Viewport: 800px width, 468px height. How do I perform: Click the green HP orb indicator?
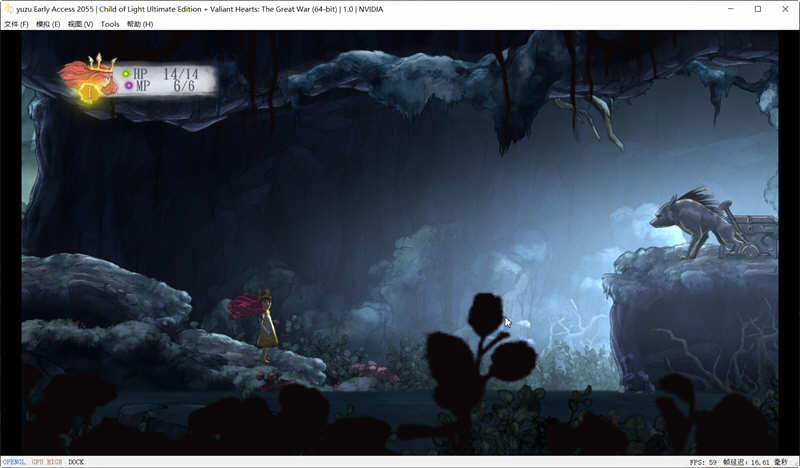[126, 74]
